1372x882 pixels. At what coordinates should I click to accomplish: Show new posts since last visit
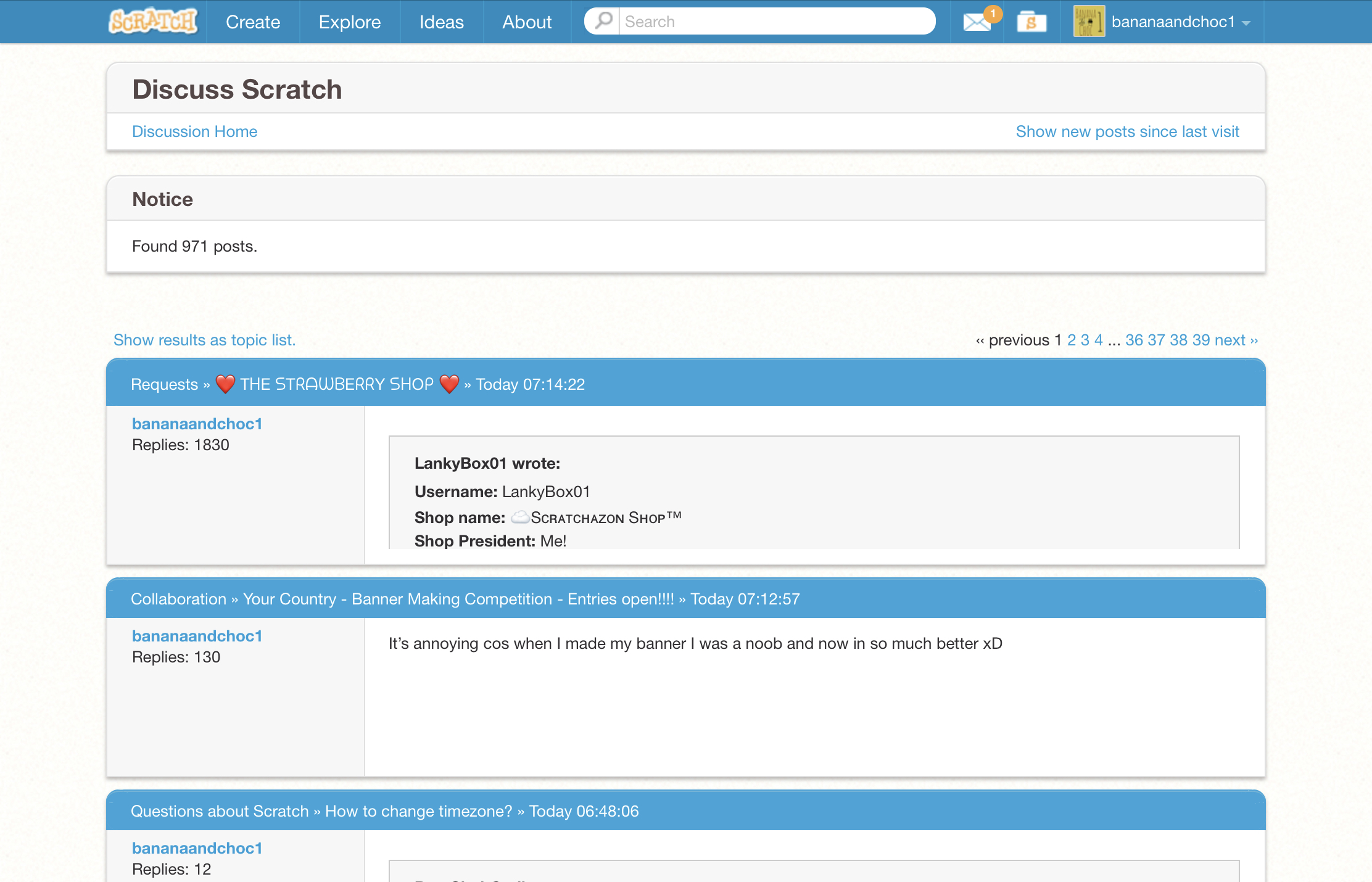(x=1127, y=131)
